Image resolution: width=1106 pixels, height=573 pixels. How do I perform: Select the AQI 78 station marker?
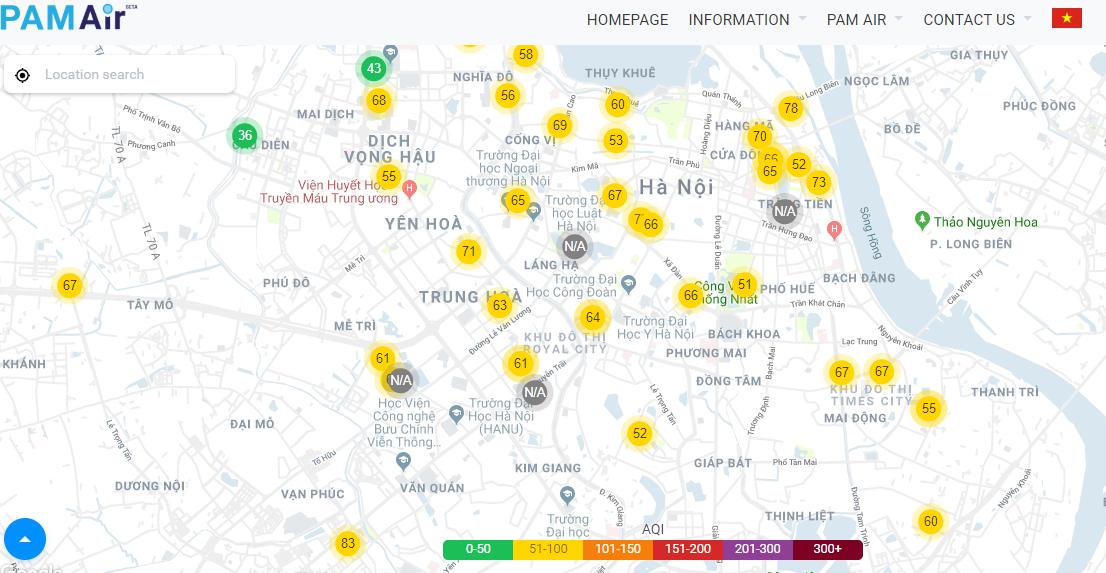[x=791, y=109]
